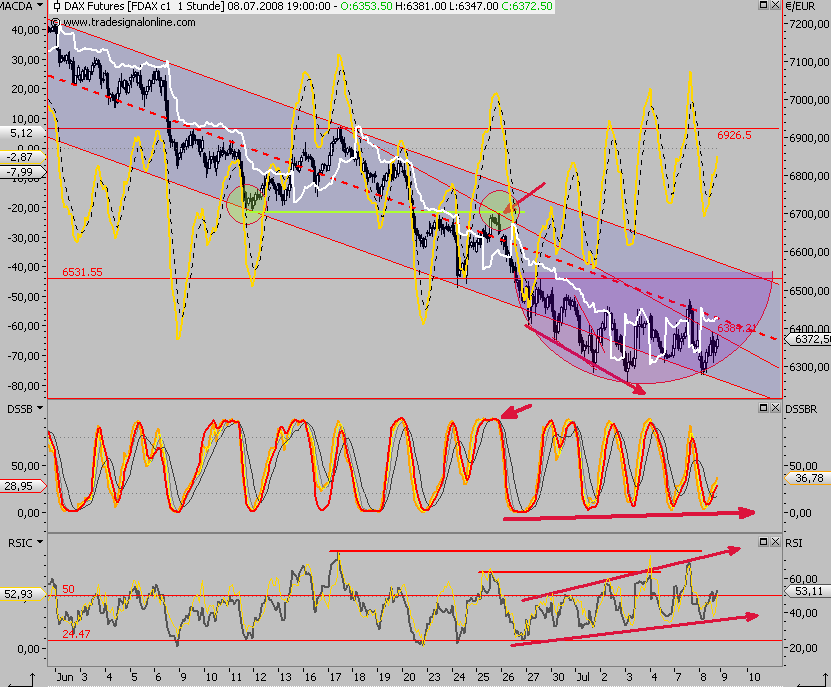831x687 pixels.
Task: Close the main MACDA price pane
Action: 775,5
